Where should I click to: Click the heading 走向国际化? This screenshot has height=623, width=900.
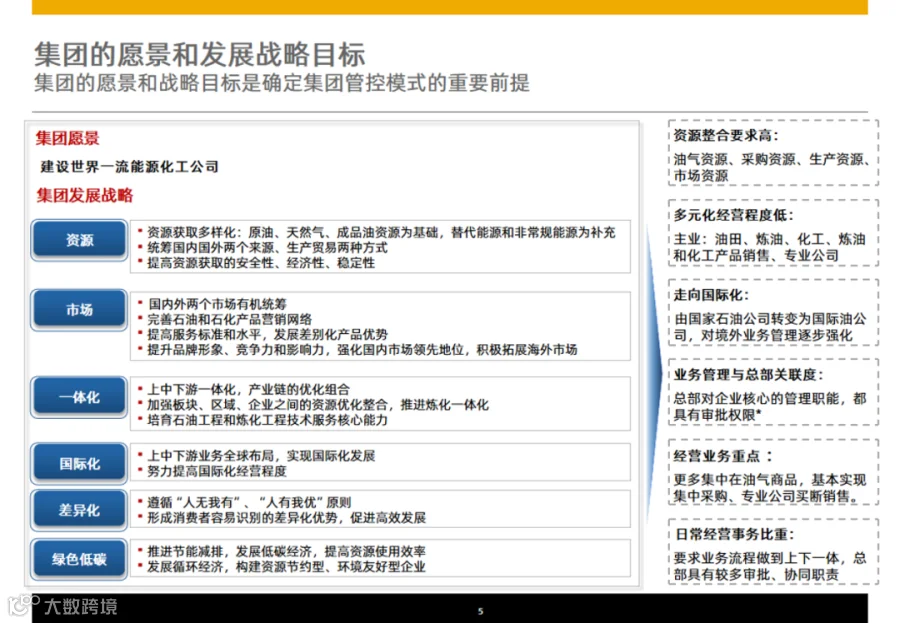click(x=711, y=295)
